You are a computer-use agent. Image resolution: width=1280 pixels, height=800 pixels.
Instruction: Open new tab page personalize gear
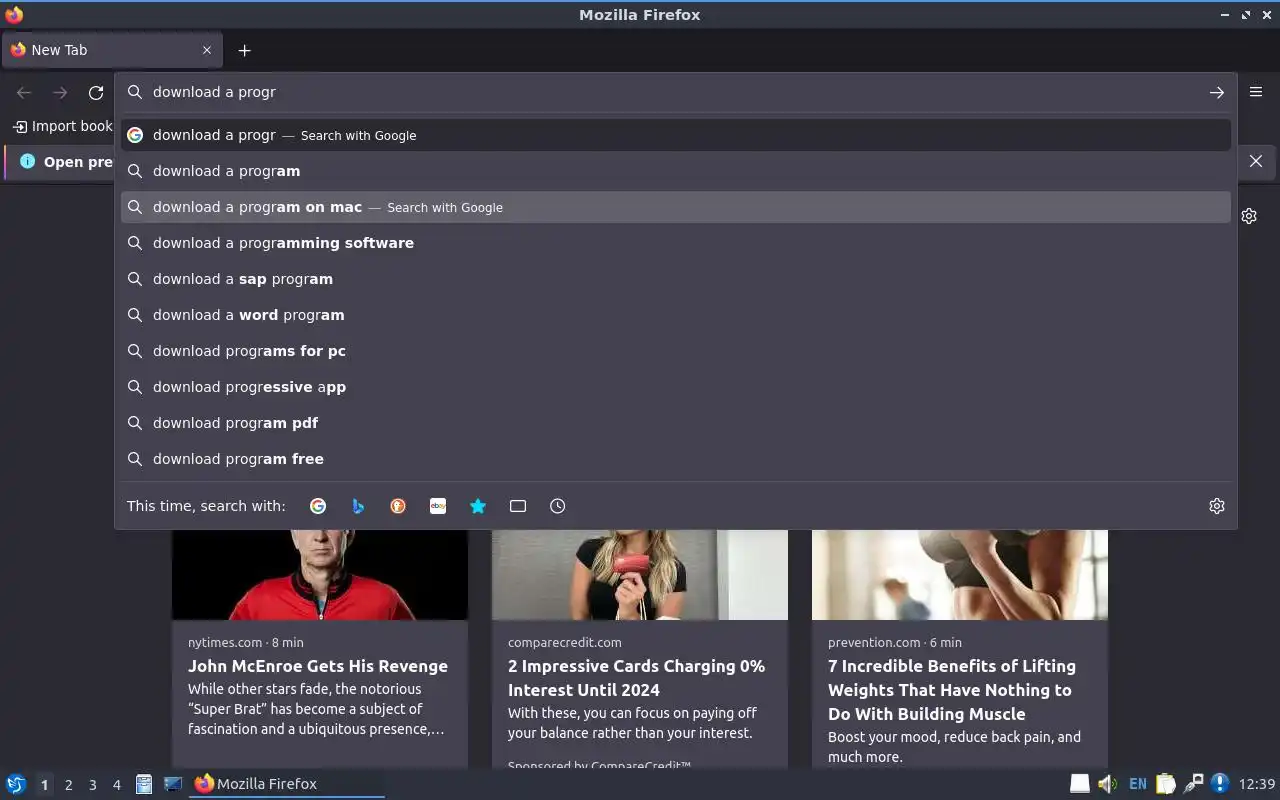[x=1249, y=216]
